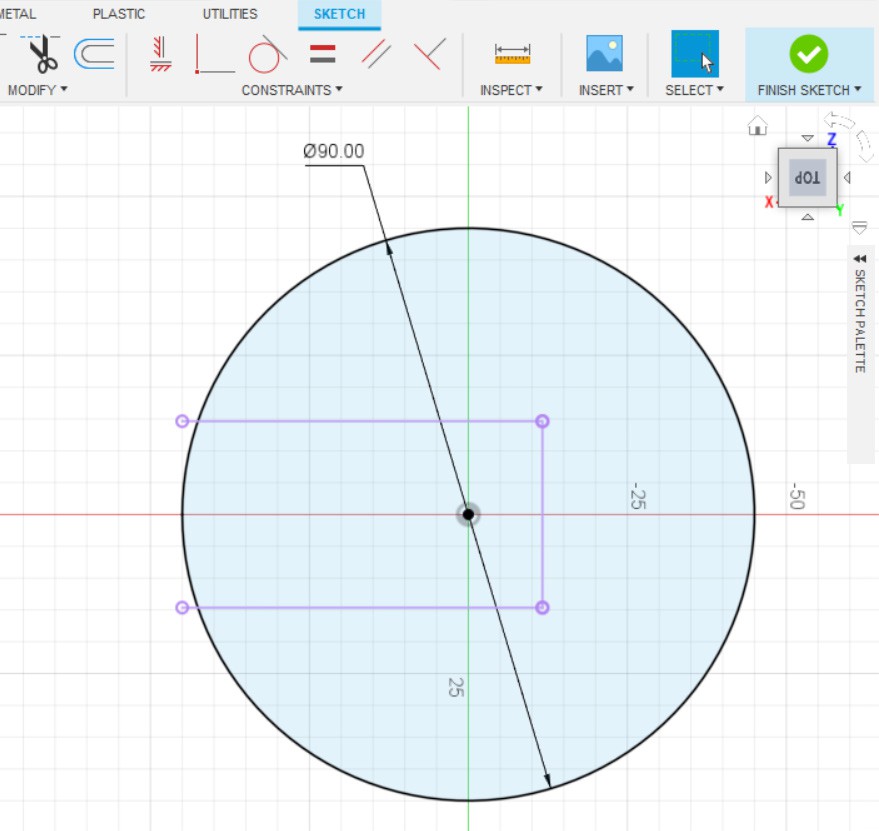Choose the Coincident constraint icon

[214, 54]
